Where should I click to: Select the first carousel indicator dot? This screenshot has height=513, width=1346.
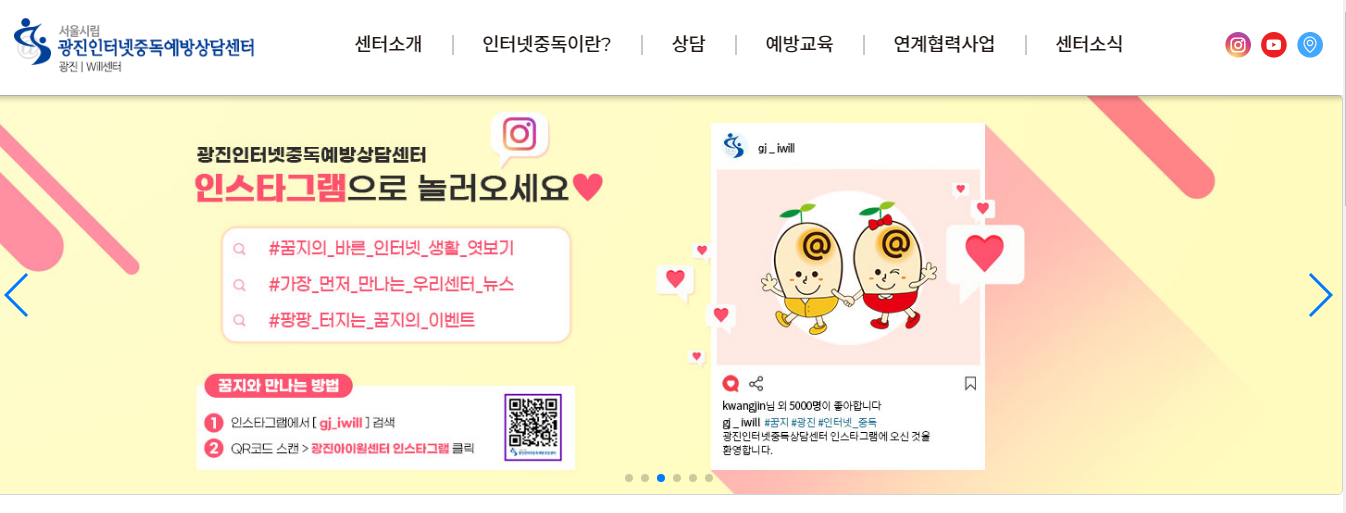(629, 478)
